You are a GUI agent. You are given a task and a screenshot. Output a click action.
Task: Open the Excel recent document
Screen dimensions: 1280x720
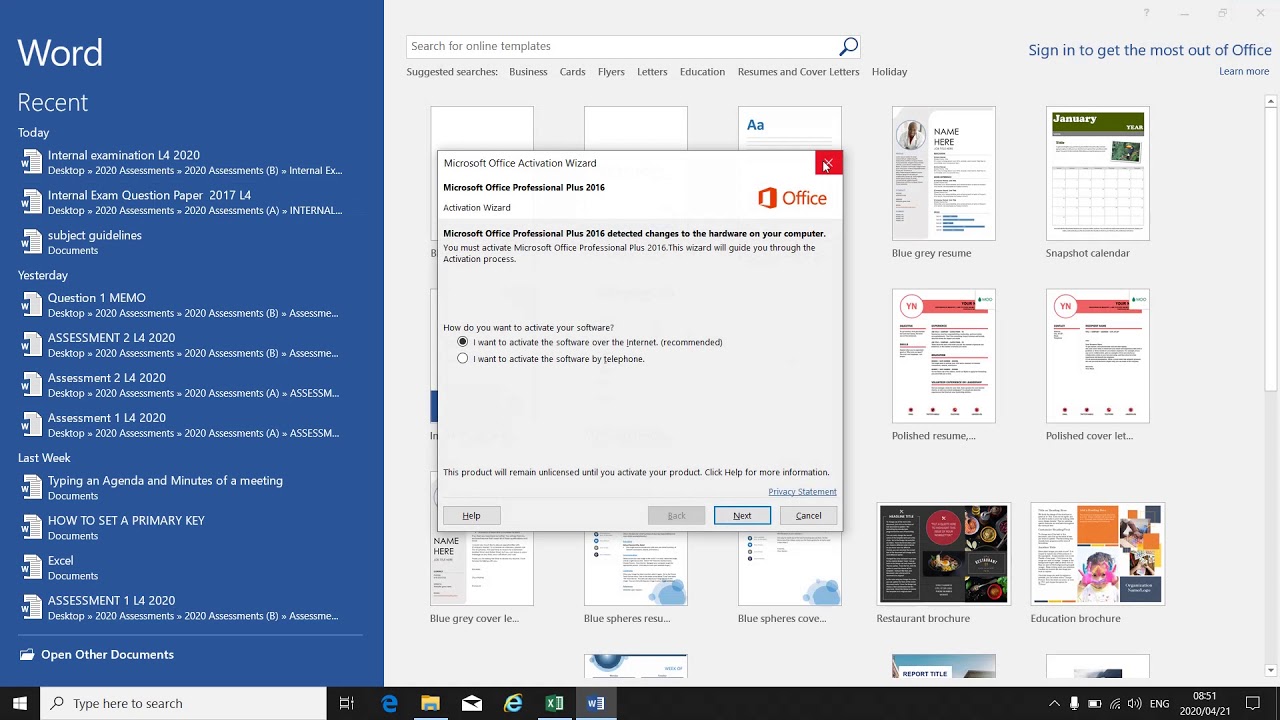click(190, 567)
